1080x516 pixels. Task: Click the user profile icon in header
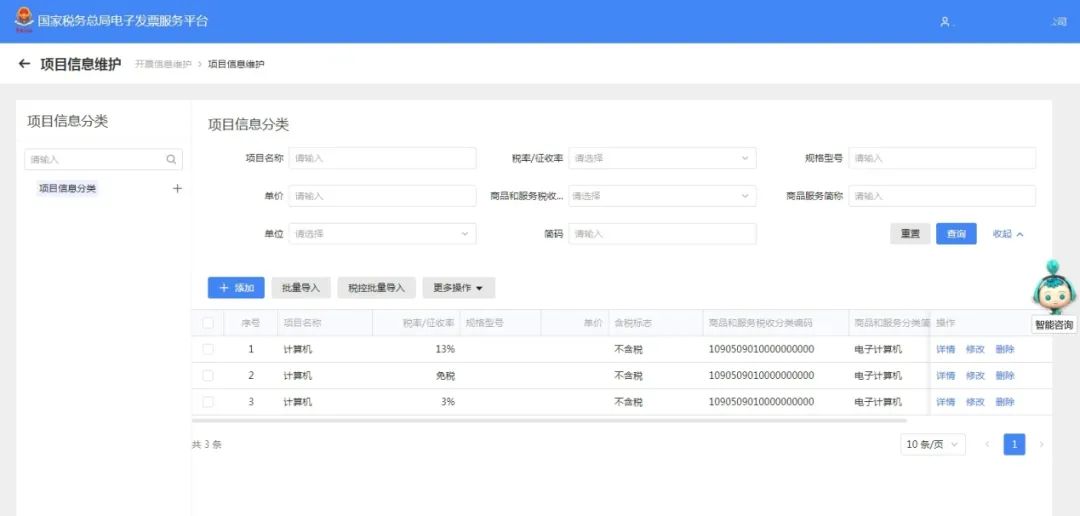(x=944, y=21)
